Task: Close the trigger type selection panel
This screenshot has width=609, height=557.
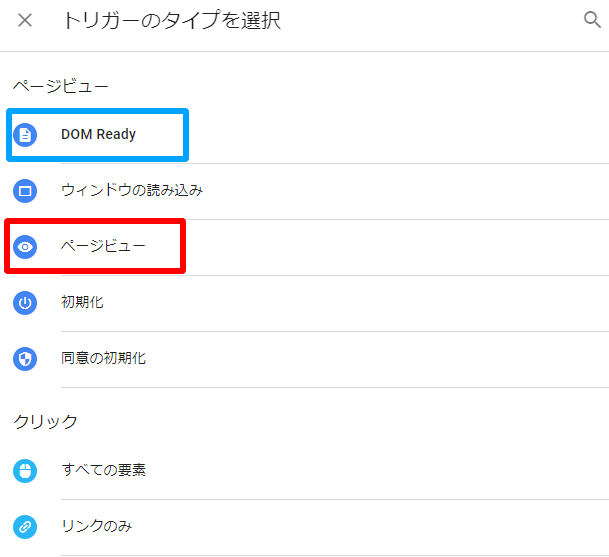Action: [25, 20]
